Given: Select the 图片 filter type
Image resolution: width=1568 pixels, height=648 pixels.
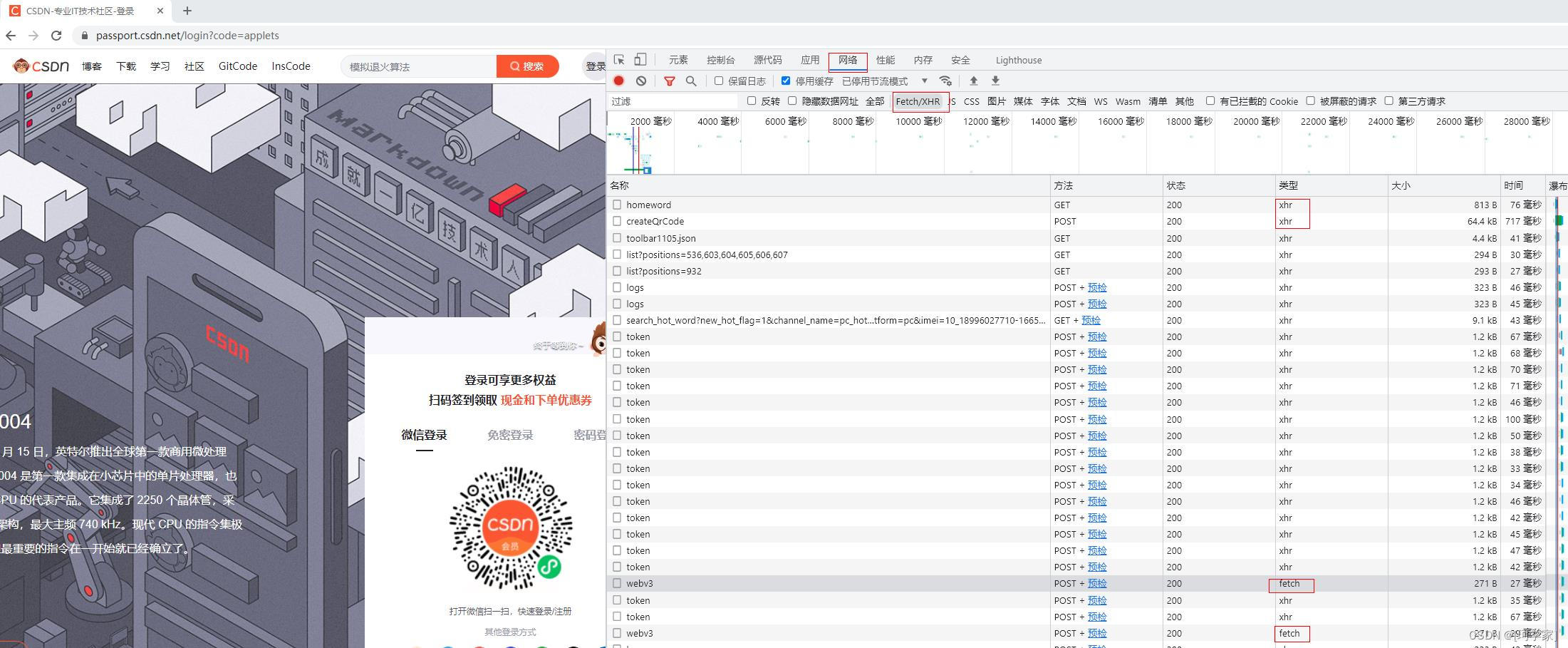Looking at the screenshot, I should (x=997, y=101).
